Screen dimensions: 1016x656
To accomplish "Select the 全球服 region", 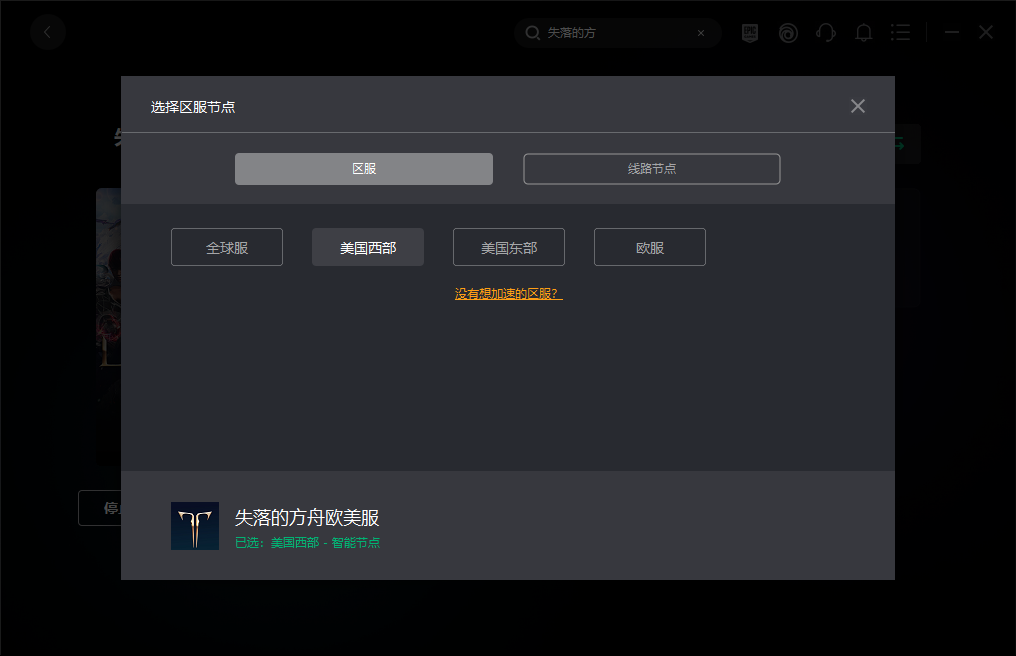I will click(x=227, y=247).
